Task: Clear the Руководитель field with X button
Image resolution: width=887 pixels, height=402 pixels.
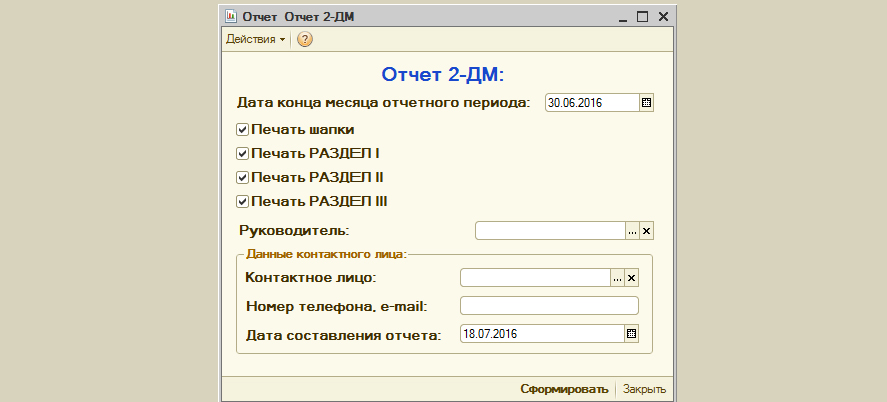Action: click(x=646, y=231)
